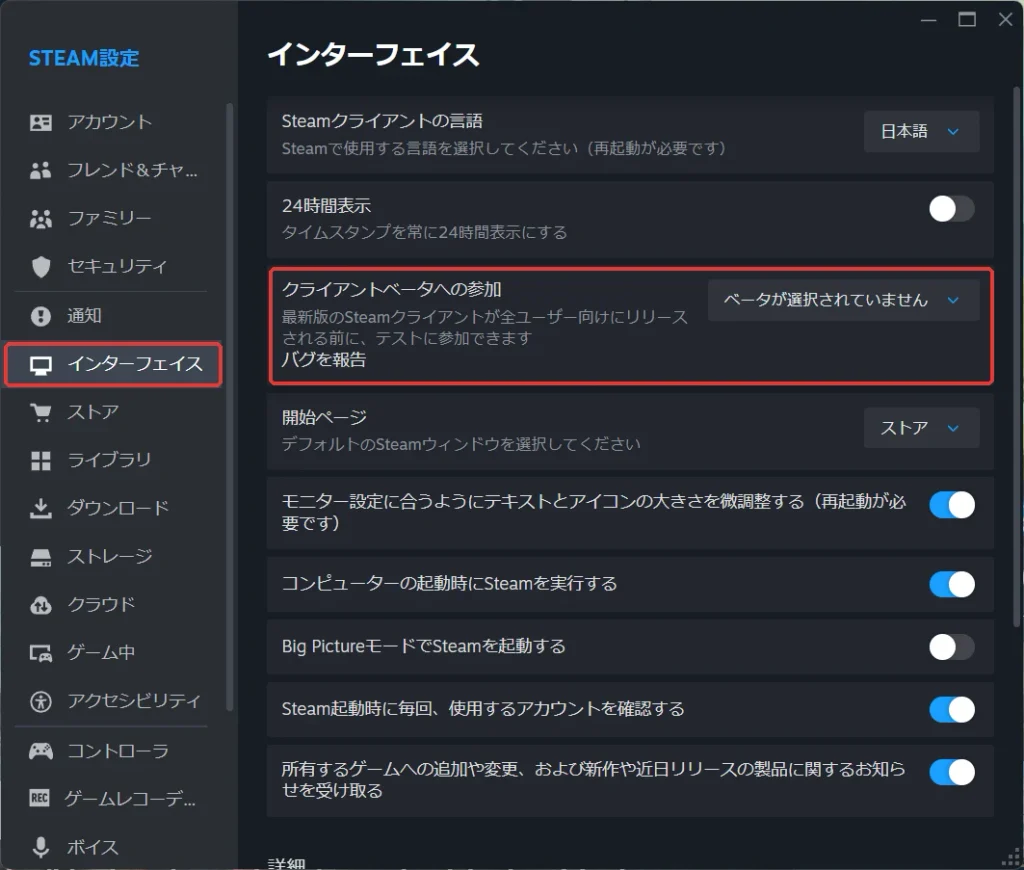1024x870 pixels.
Task: Maximize the Steam settings window
Action: pyautogui.click(x=967, y=20)
